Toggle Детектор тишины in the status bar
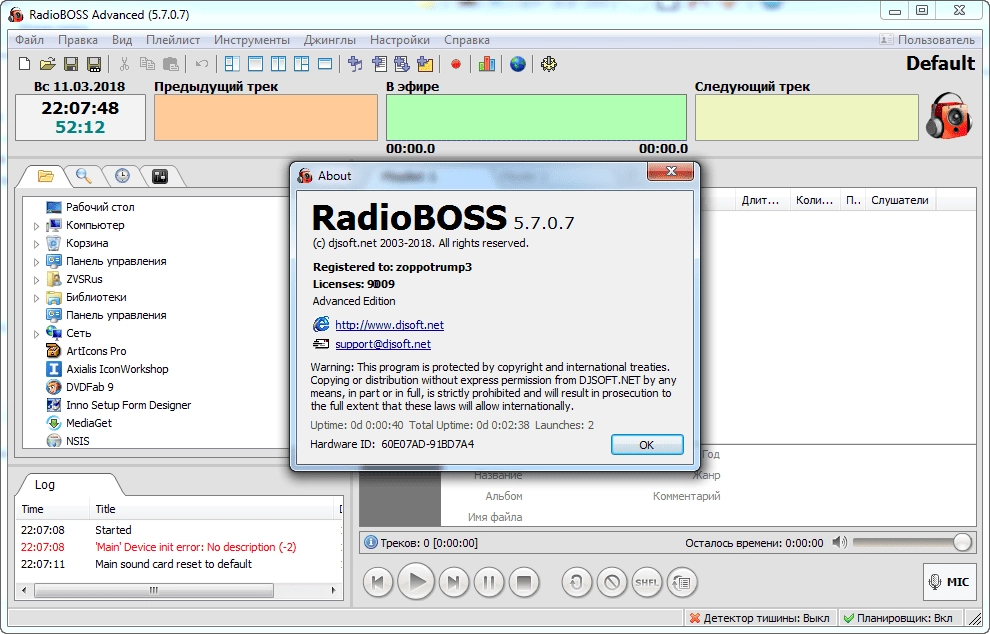The height and width of the screenshot is (634, 990). click(760, 618)
